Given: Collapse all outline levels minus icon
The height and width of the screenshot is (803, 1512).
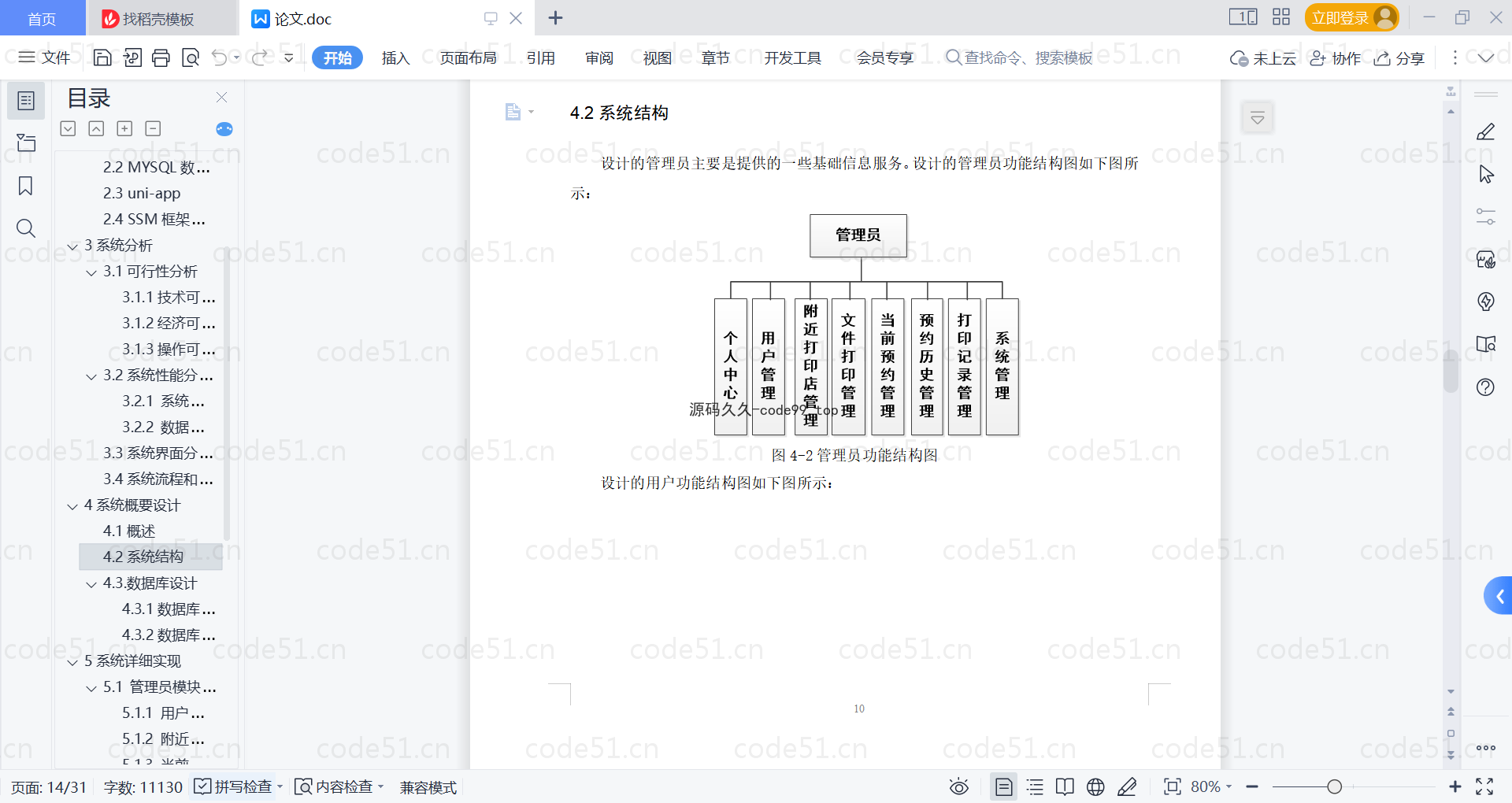Looking at the screenshot, I should (x=153, y=128).
